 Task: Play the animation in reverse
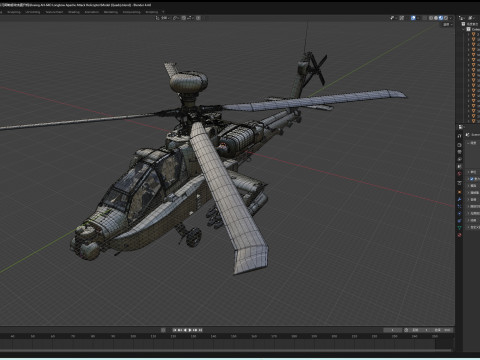click(x=185, y=330)
